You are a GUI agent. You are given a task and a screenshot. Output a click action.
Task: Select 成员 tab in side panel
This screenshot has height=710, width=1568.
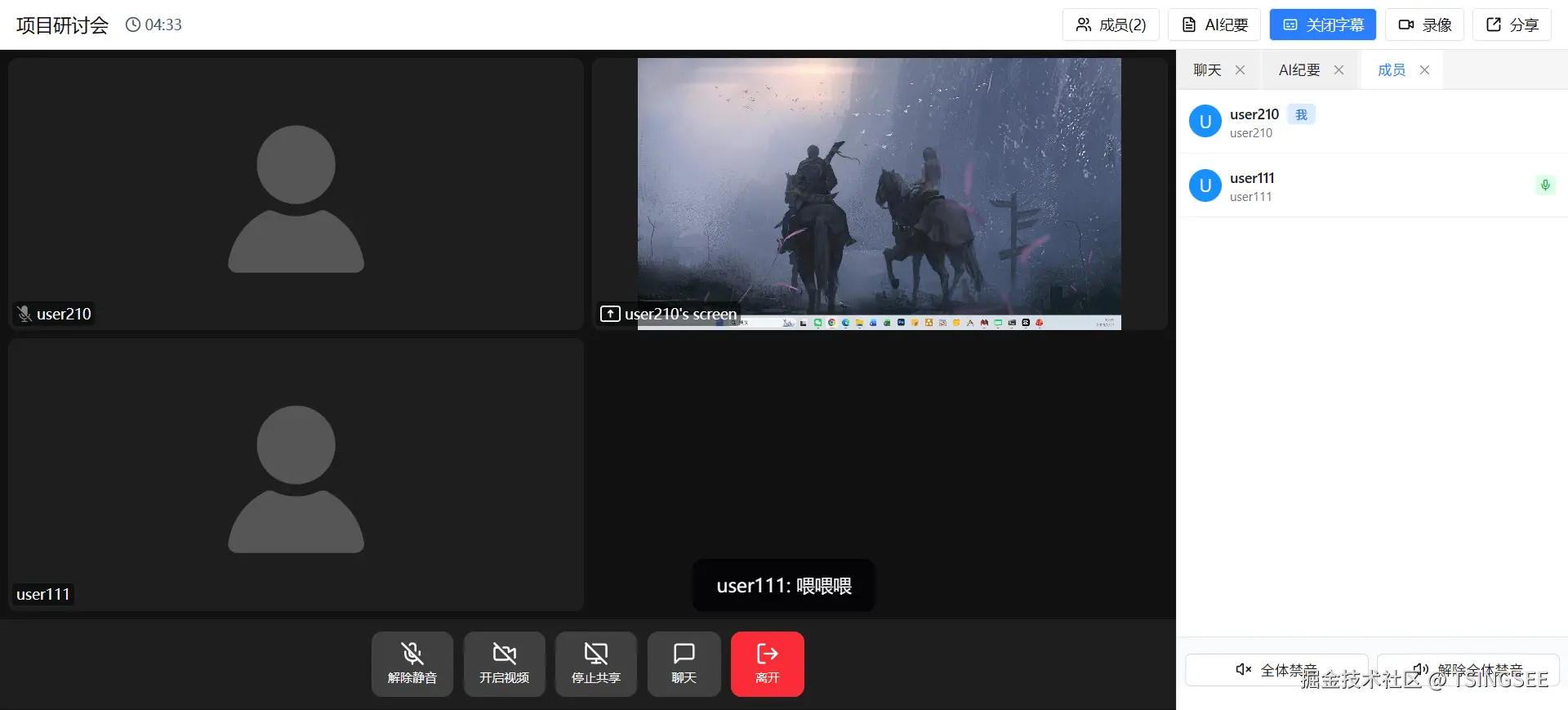[x=1392, y=70]
